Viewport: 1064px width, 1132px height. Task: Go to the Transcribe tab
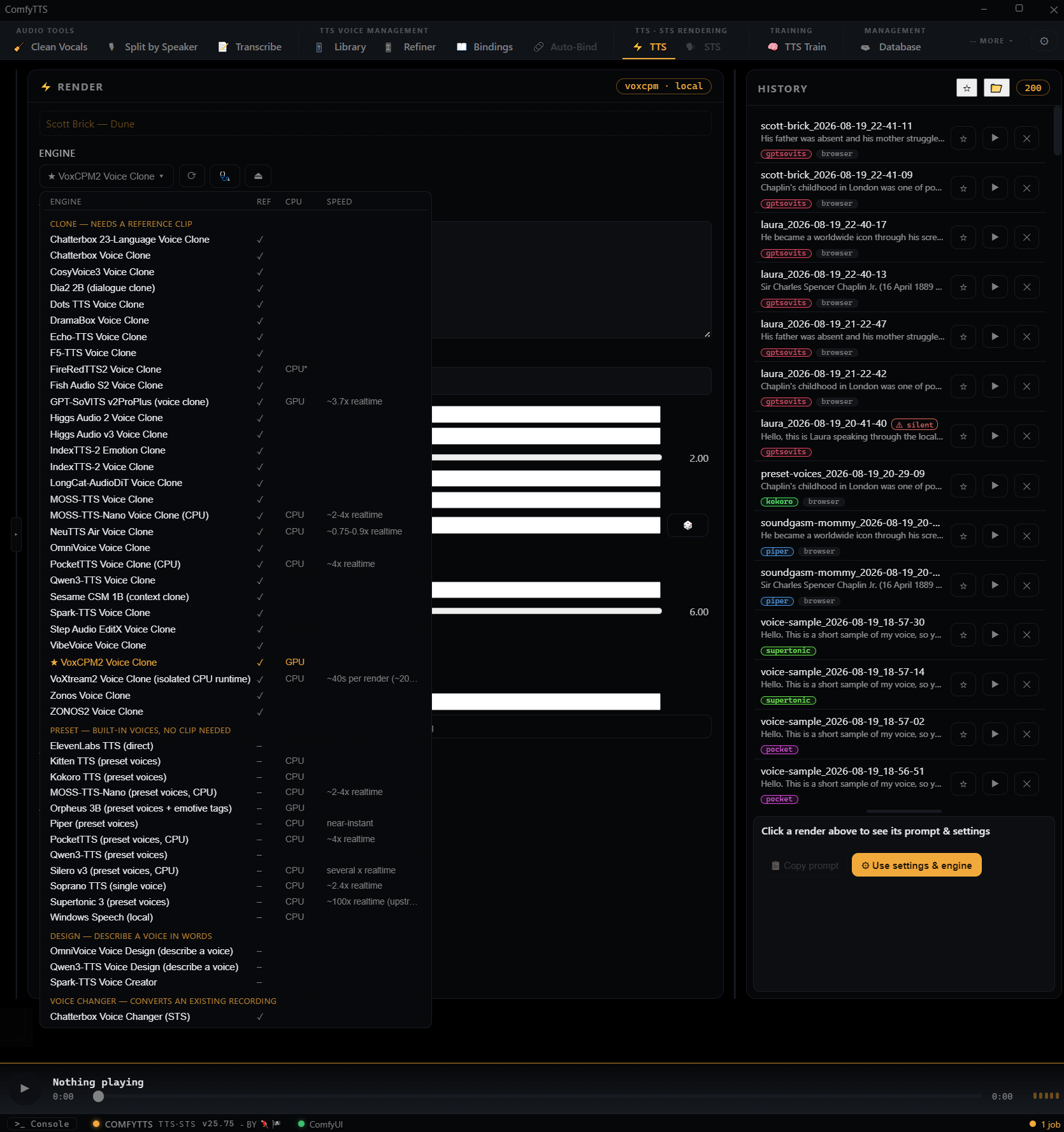(250, 47)
